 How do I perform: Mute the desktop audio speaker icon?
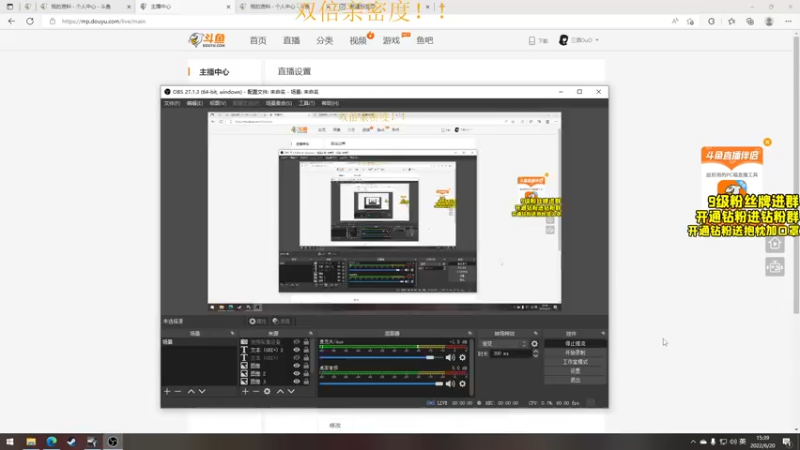(x=450, y=384)
